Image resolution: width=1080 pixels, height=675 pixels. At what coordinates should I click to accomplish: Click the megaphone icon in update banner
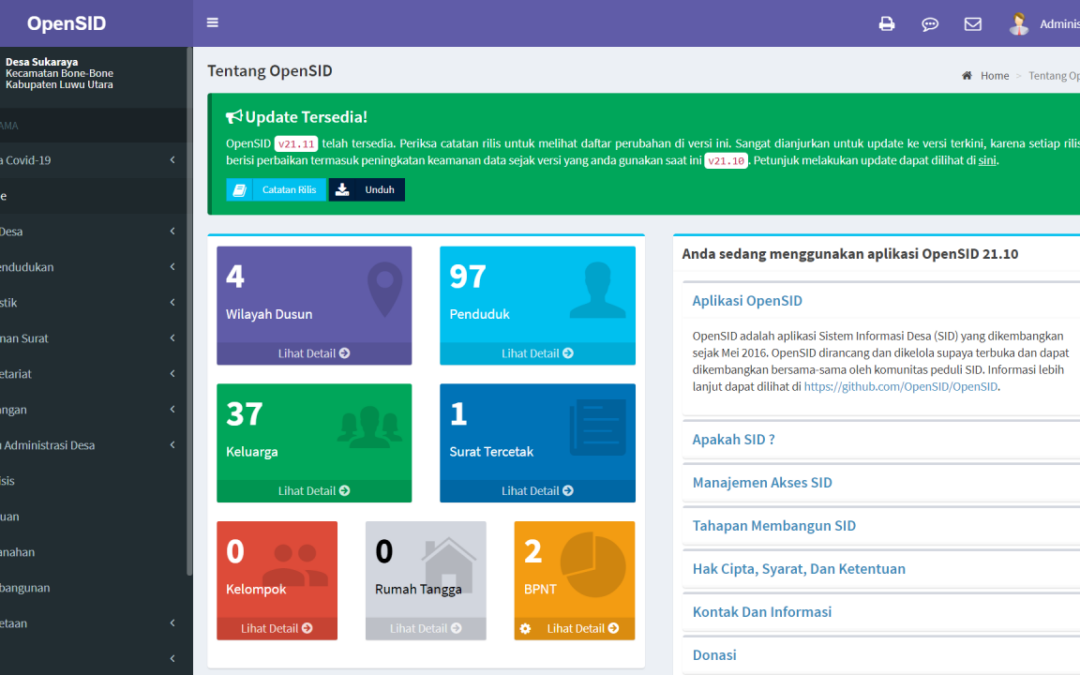pos(234,116)
